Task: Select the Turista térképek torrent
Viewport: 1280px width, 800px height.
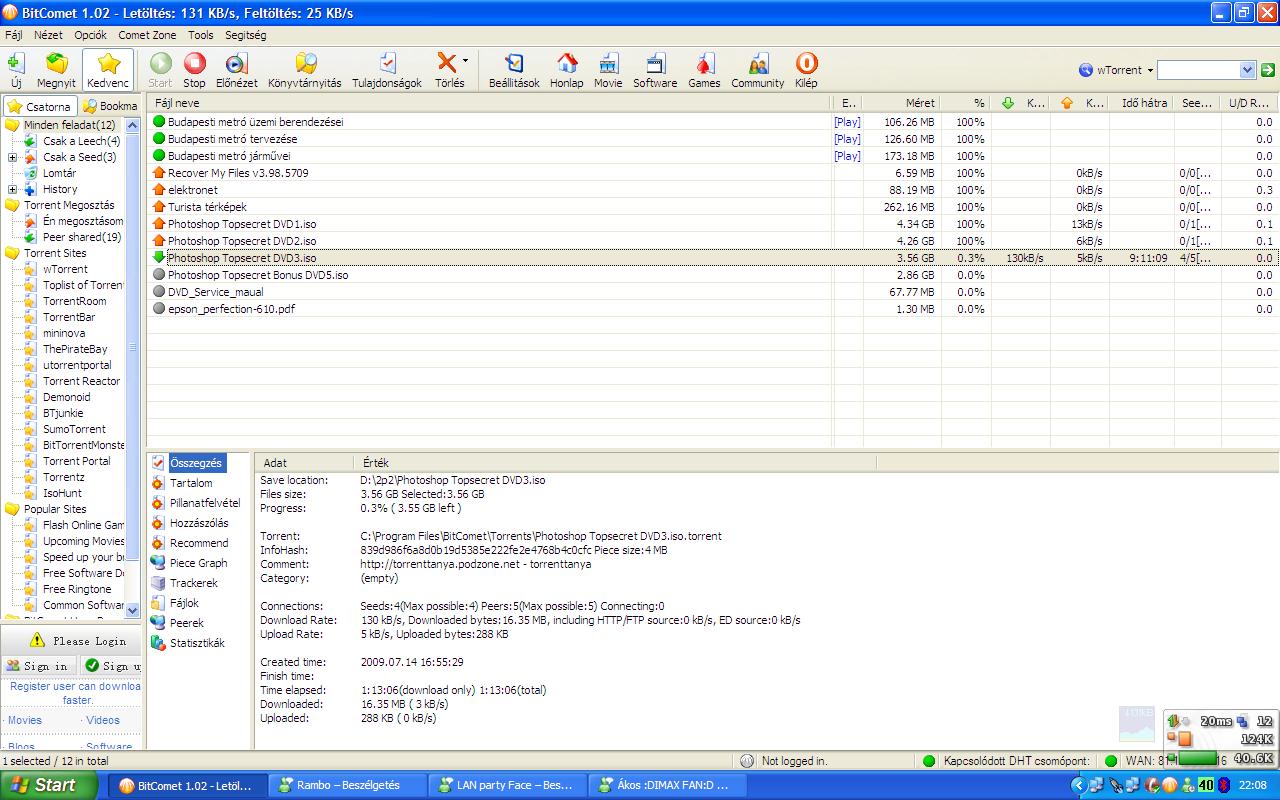Action: (x=713, y=207)
